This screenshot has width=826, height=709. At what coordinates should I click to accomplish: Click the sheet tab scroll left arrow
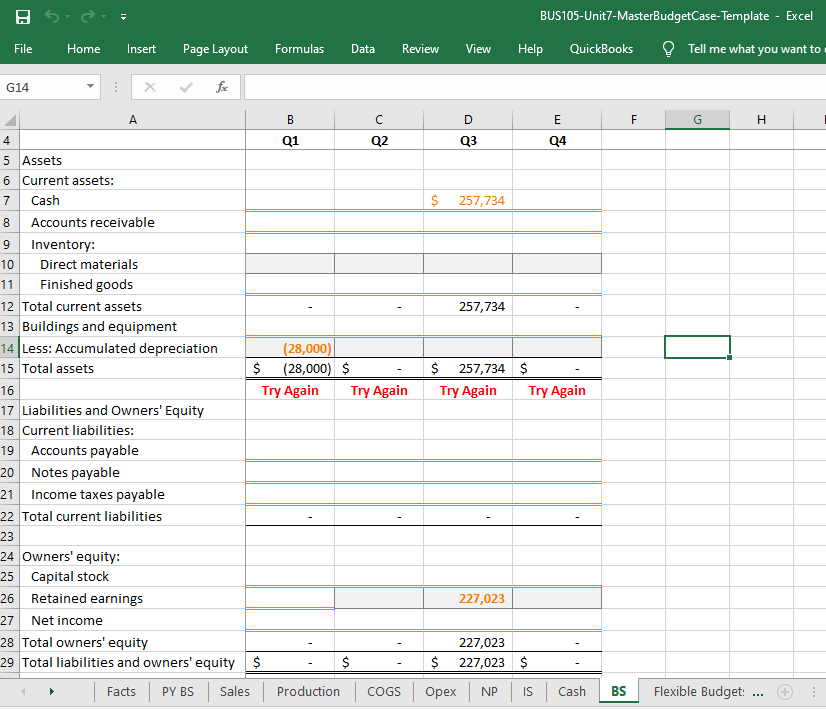(x=23, y=692)
